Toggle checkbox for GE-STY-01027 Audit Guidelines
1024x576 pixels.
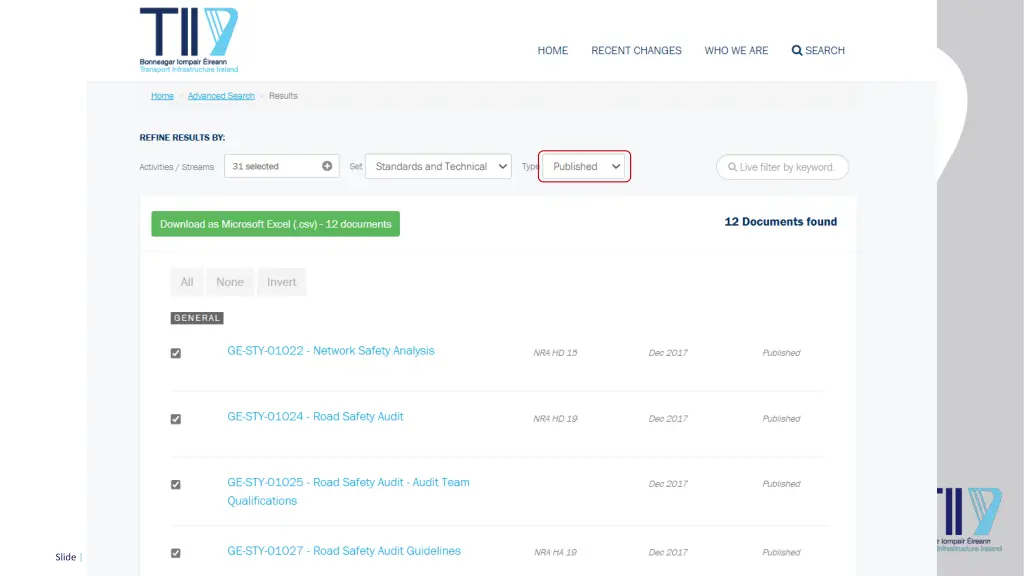[176, 553]
